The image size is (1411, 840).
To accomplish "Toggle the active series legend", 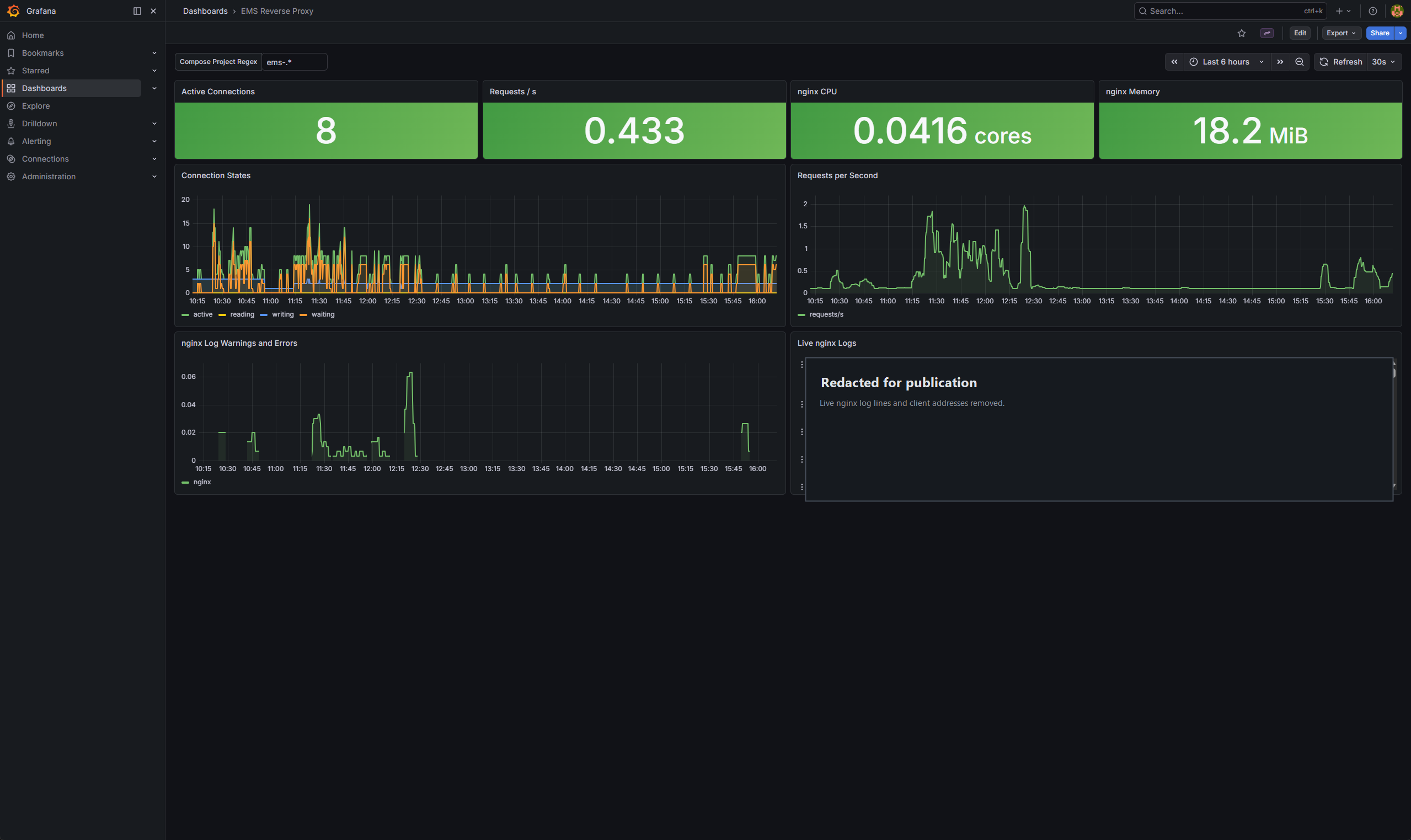I will pos(197,314).
